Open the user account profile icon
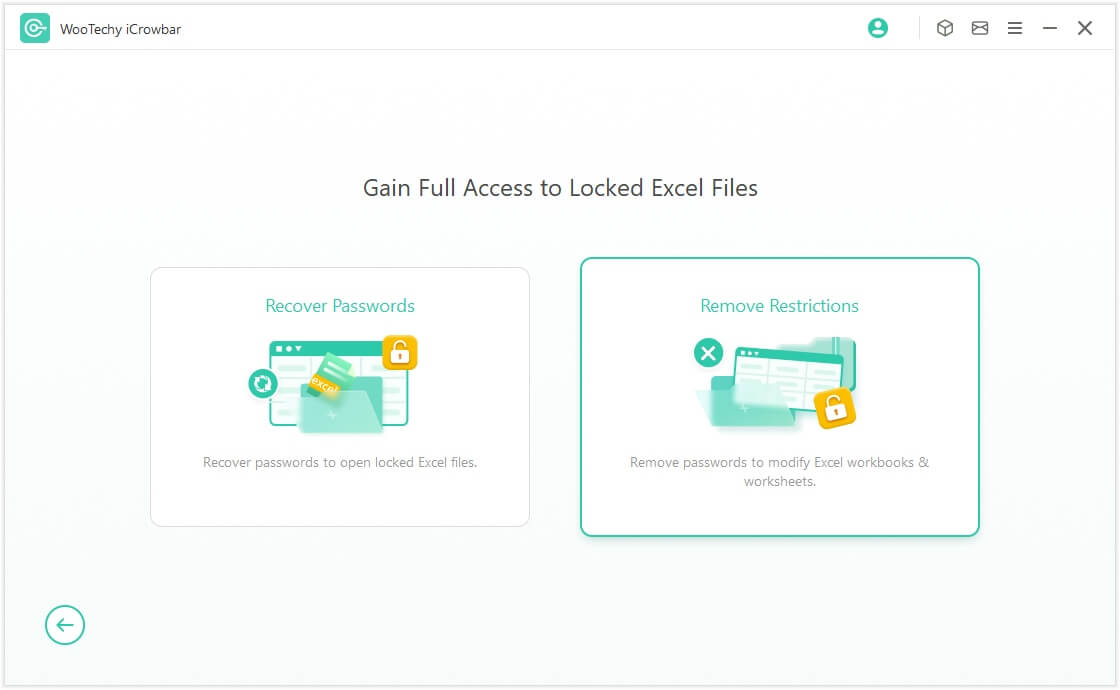Viewport: 1120px width, 690px height. (x=877, y=28)
